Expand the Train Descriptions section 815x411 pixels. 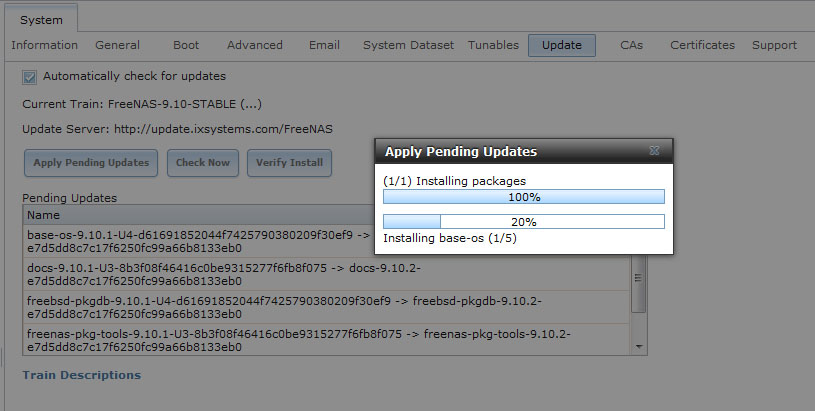coord(82,375)
